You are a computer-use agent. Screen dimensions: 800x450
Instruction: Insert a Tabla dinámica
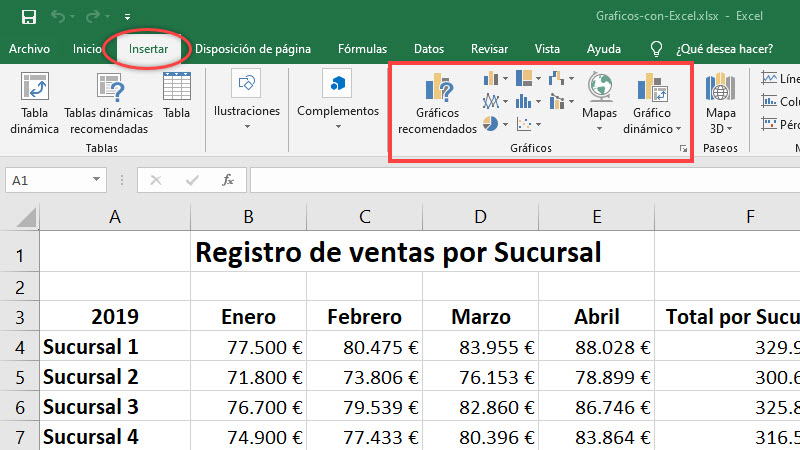(x=35, y=101)
